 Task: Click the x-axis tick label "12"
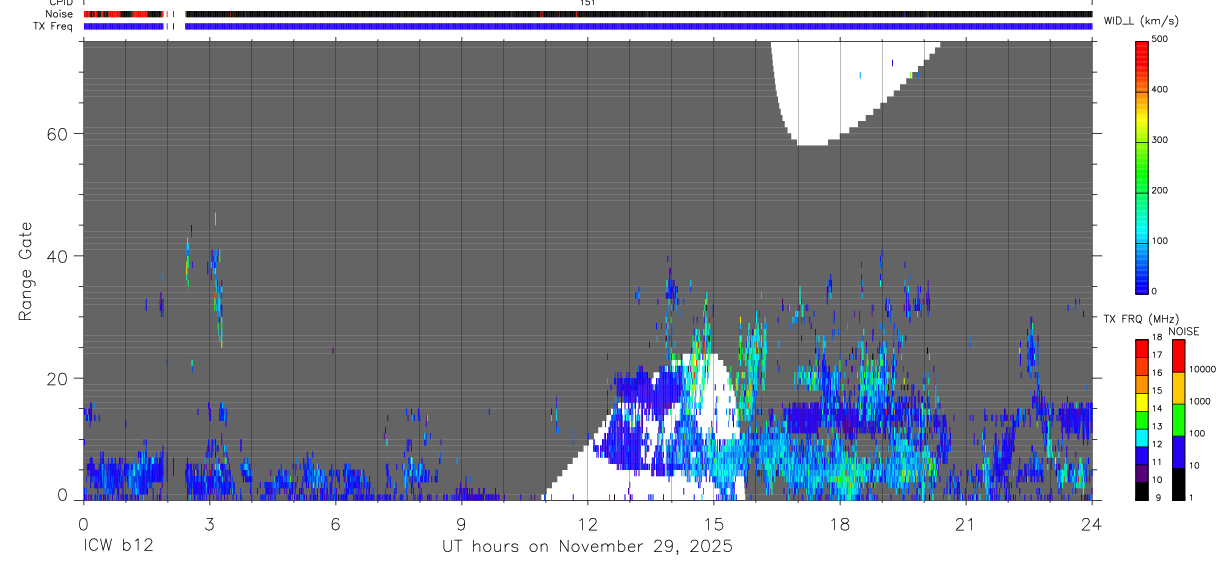[x=587, y=523]
